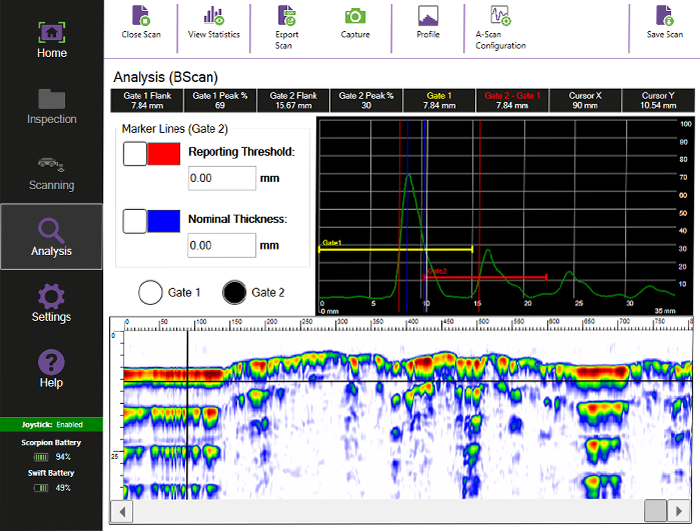Open A-Scan Configuration
The image size is (700, 531).
(499, 17)
